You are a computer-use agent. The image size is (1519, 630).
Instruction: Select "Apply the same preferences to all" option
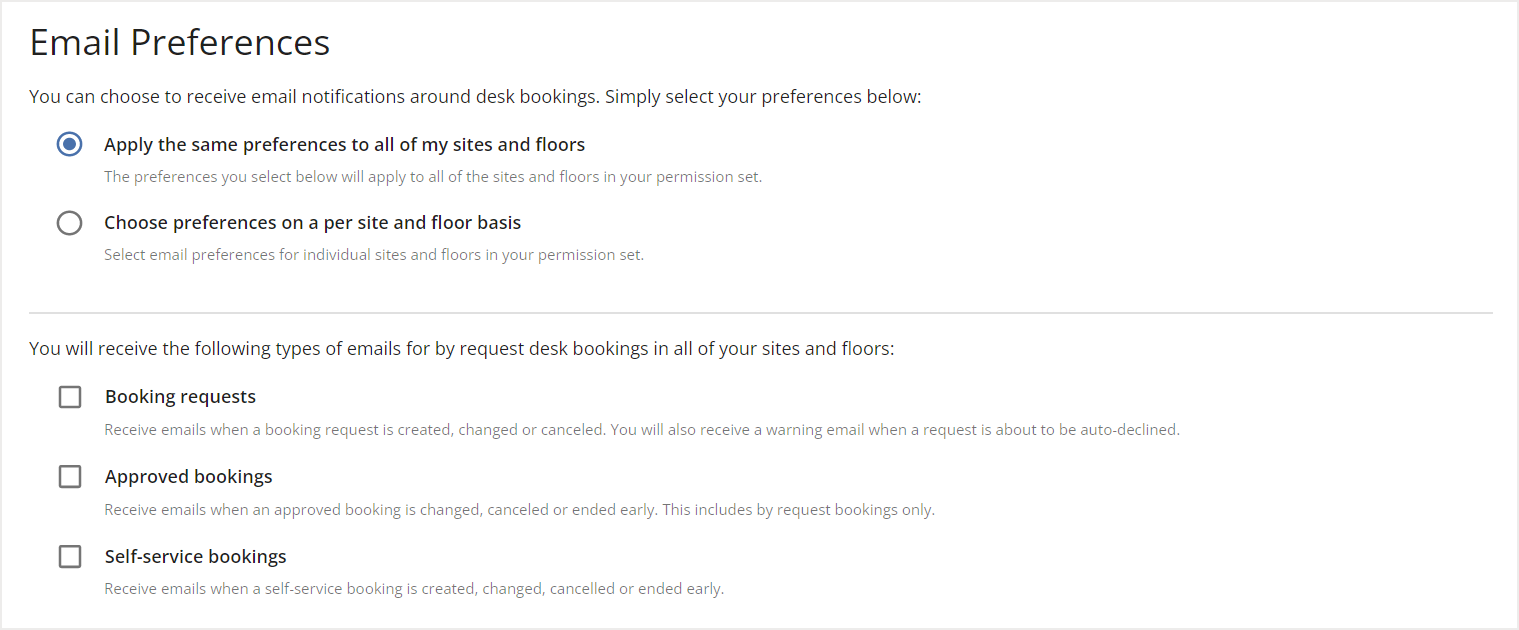(69, 143)
